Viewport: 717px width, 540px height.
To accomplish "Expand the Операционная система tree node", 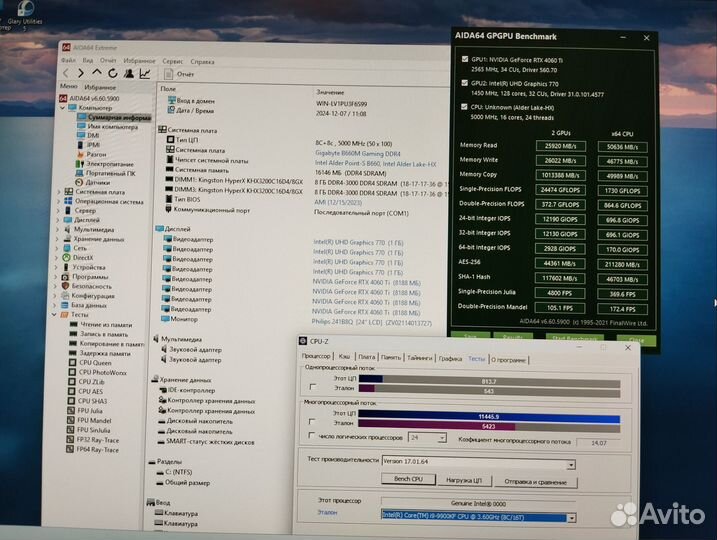I will pos(59,201).
